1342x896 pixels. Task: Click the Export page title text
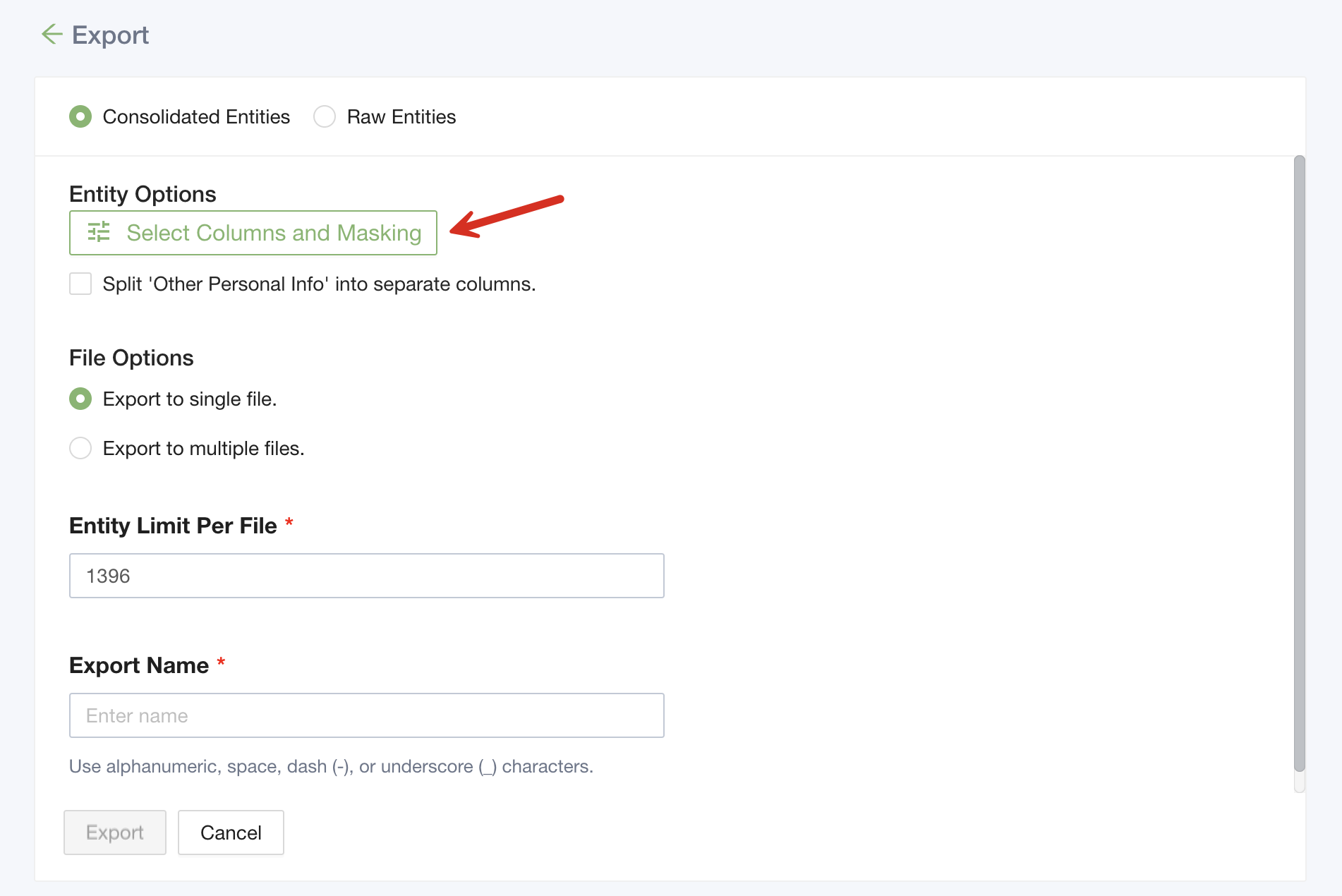coord(110,35)
